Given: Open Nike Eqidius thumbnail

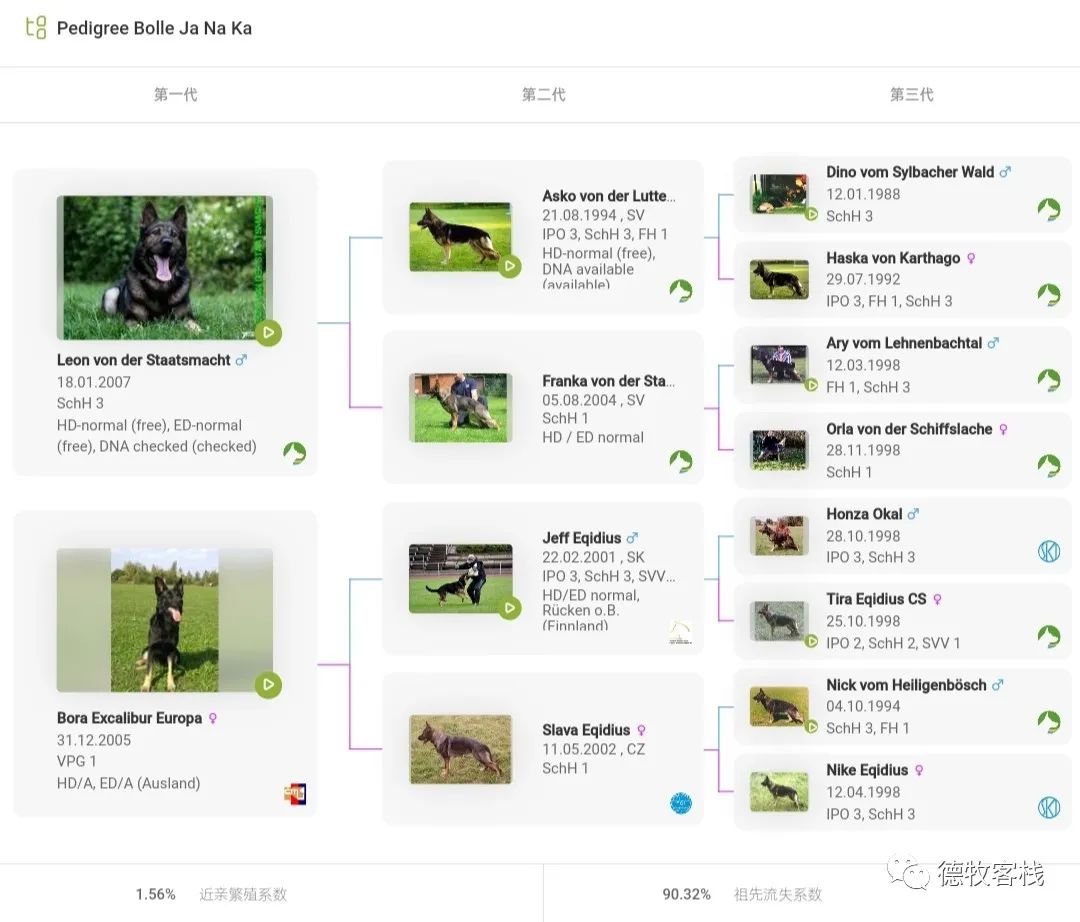Looking at the screenshot, I should click(x=779, y=791).
